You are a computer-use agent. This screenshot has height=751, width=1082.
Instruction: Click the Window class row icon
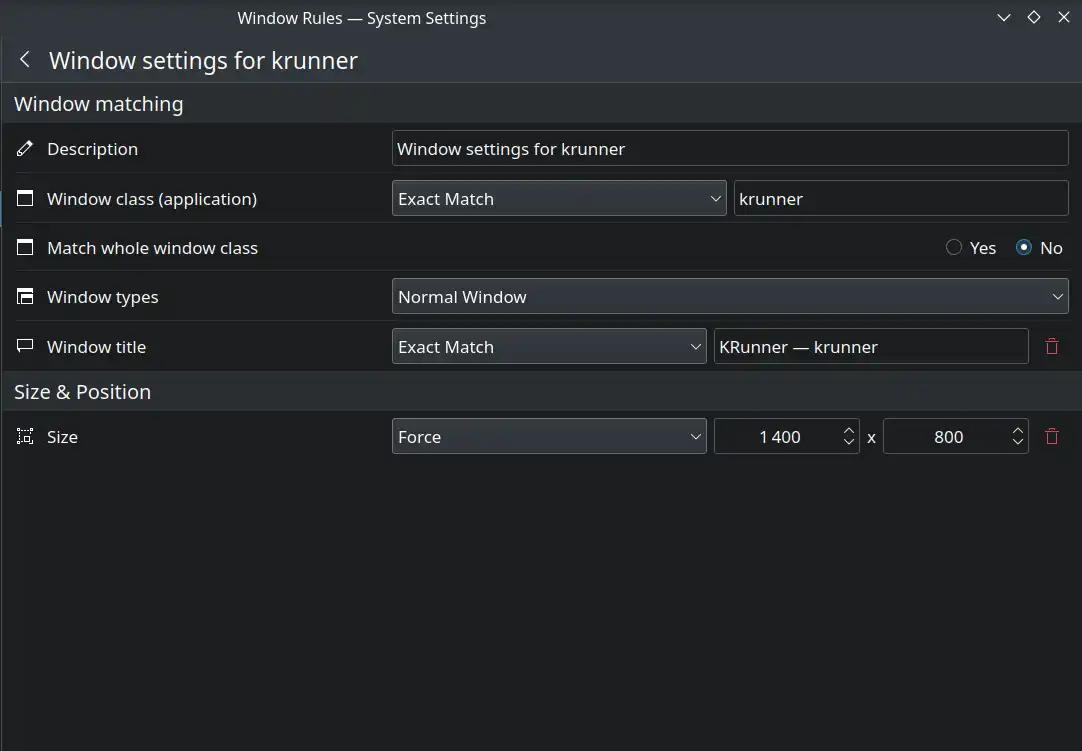(25, 199)
